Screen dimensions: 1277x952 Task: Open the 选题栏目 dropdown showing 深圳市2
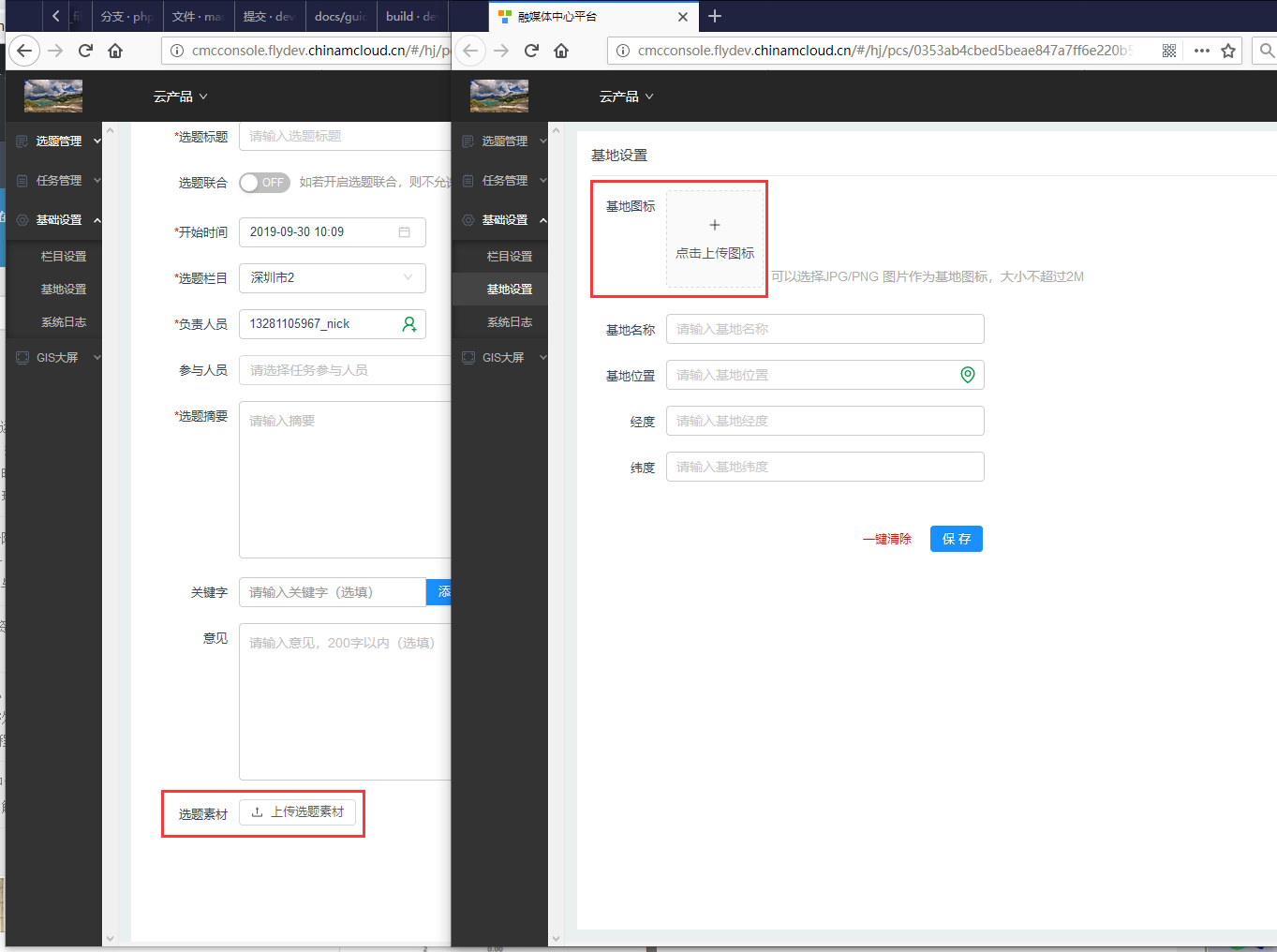coord(333,278)
